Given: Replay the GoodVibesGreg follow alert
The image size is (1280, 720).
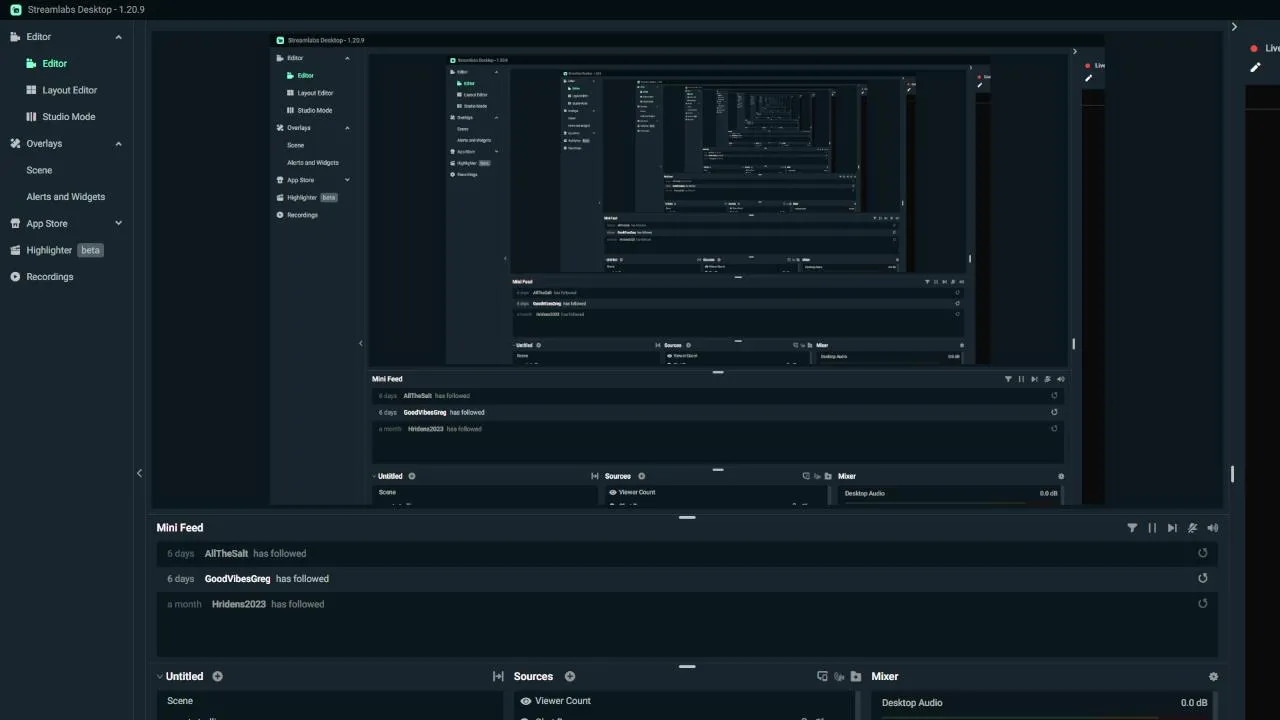Looking at the screenshot, I should pos(1203,578).
